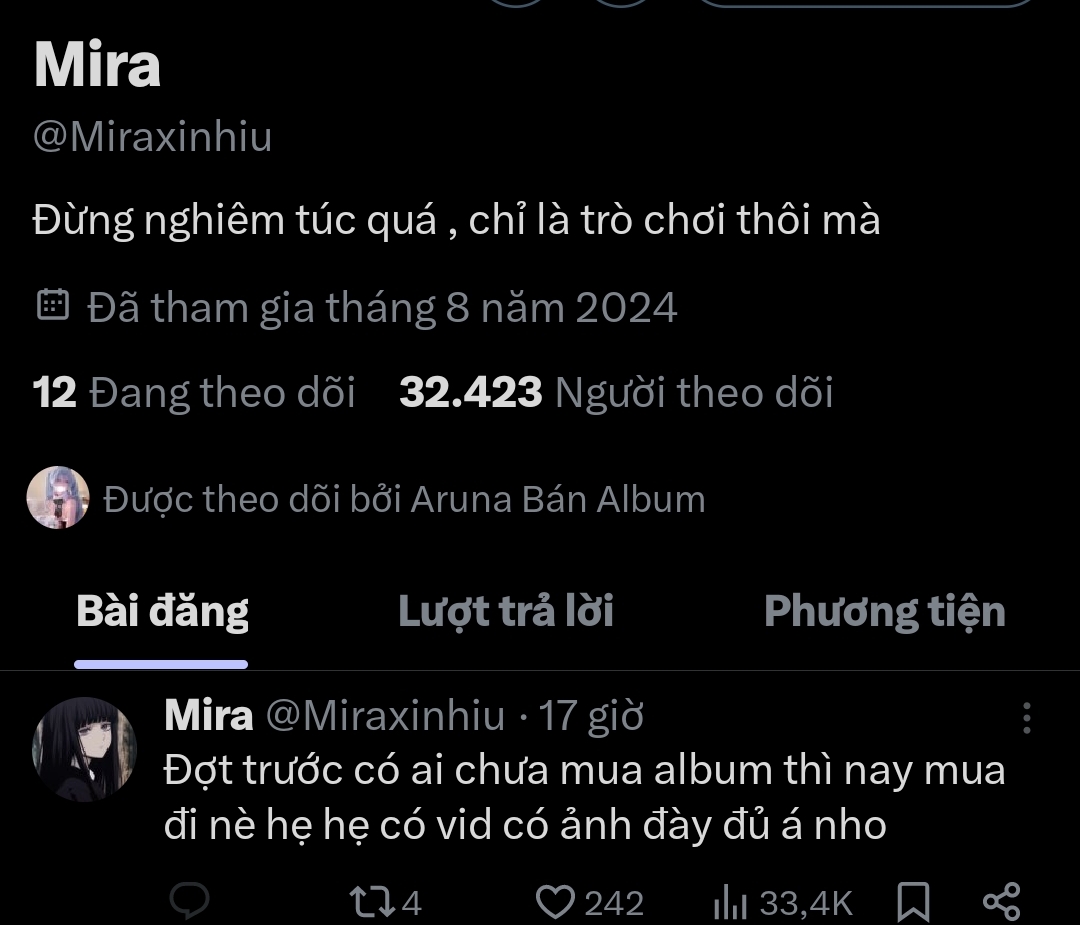The image size is (1080, 925).
Task: Open the three-dot more menu on the post
Action: pyautogui.click(x=1026, y=717)
